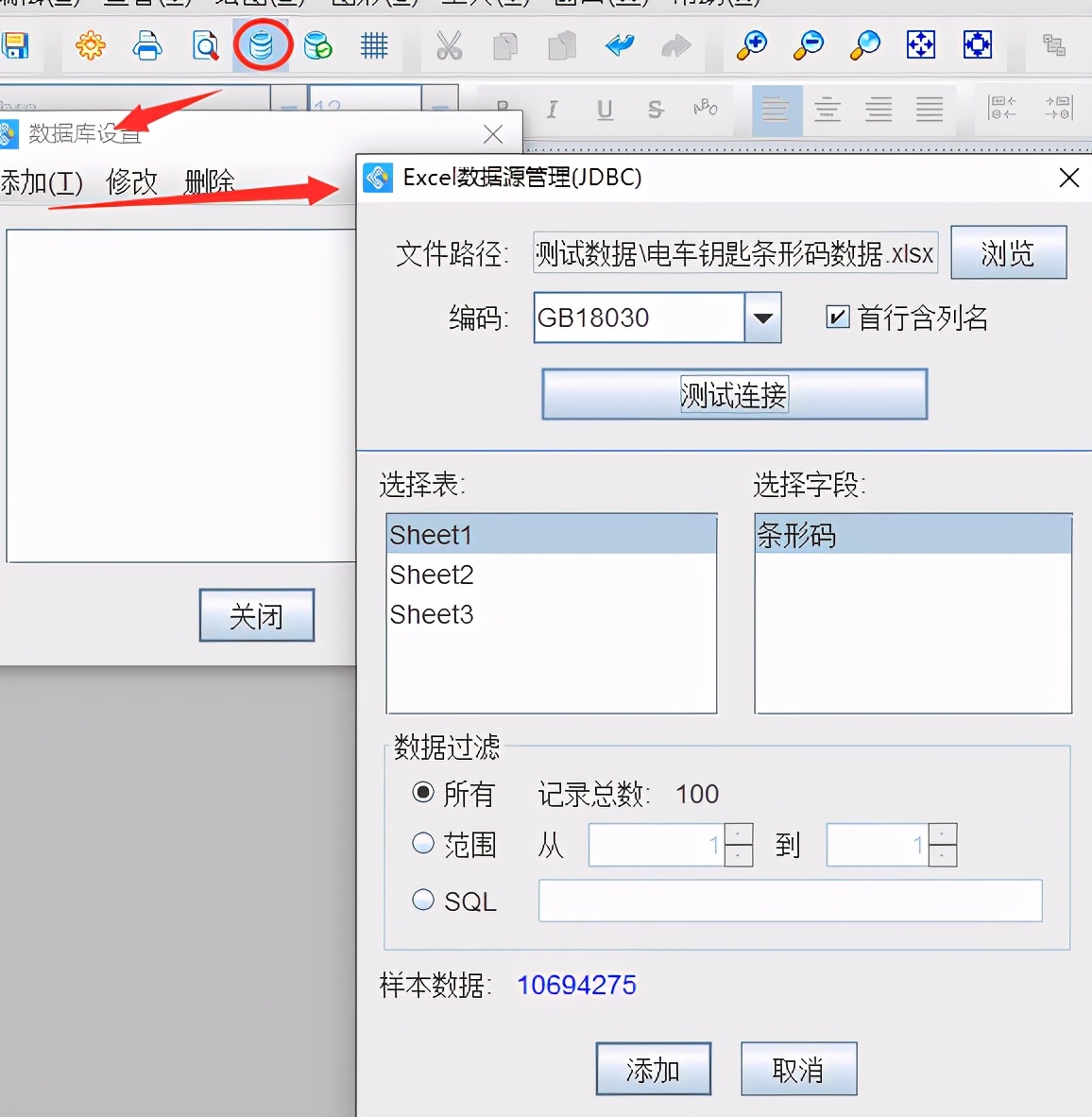Click the indent icon beside it
The image size is (1092, 1117).
pyautogui.click(x=1059, y=109)
